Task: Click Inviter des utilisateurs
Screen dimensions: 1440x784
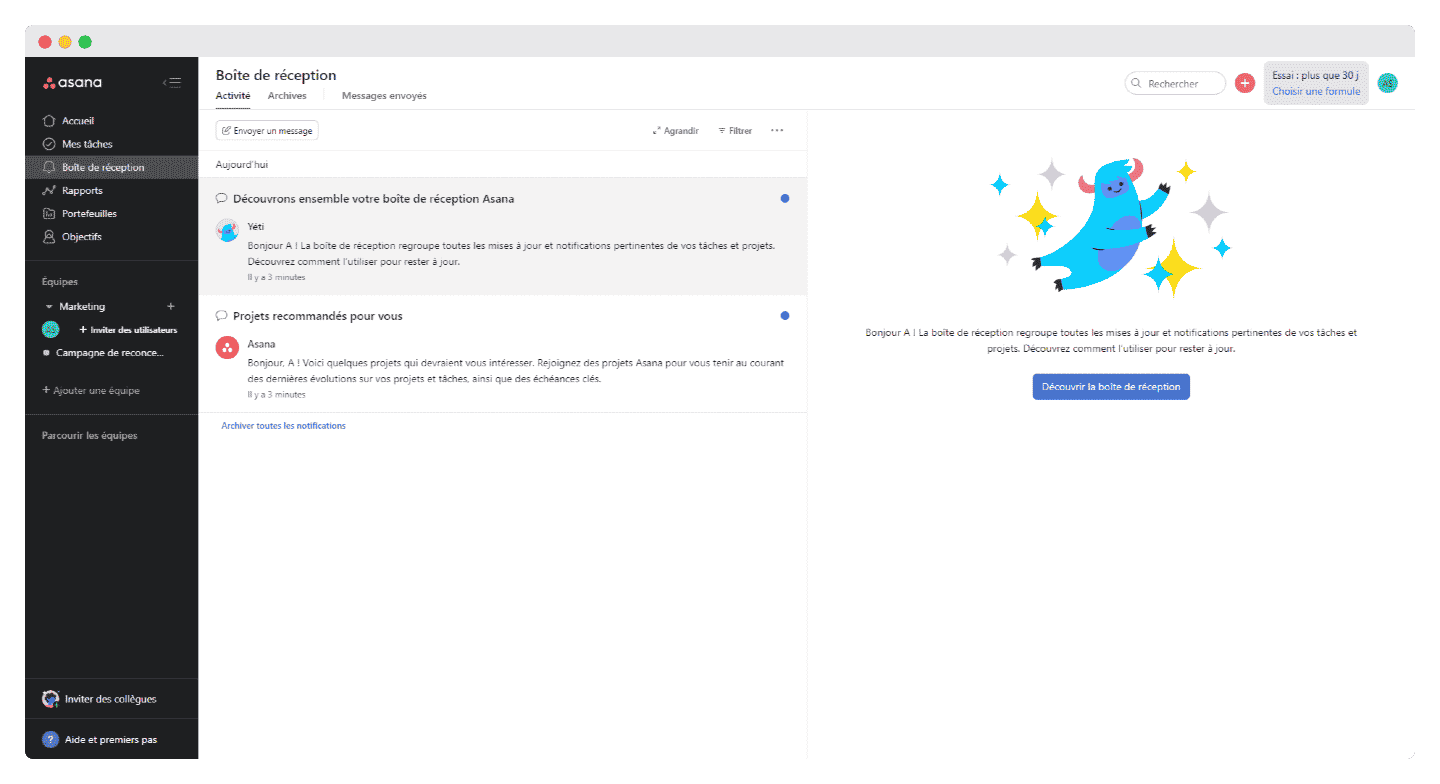Action: tap(128, 330)
